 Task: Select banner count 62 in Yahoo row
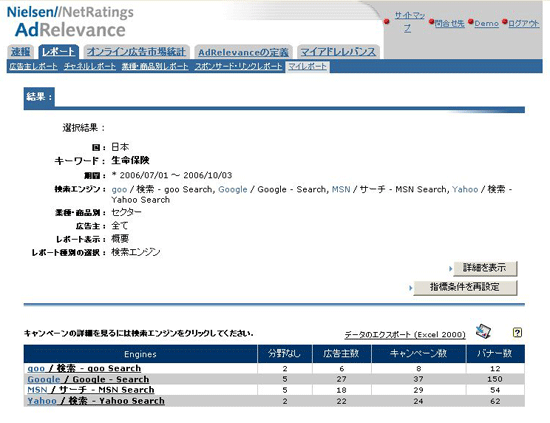coord(495,401)
